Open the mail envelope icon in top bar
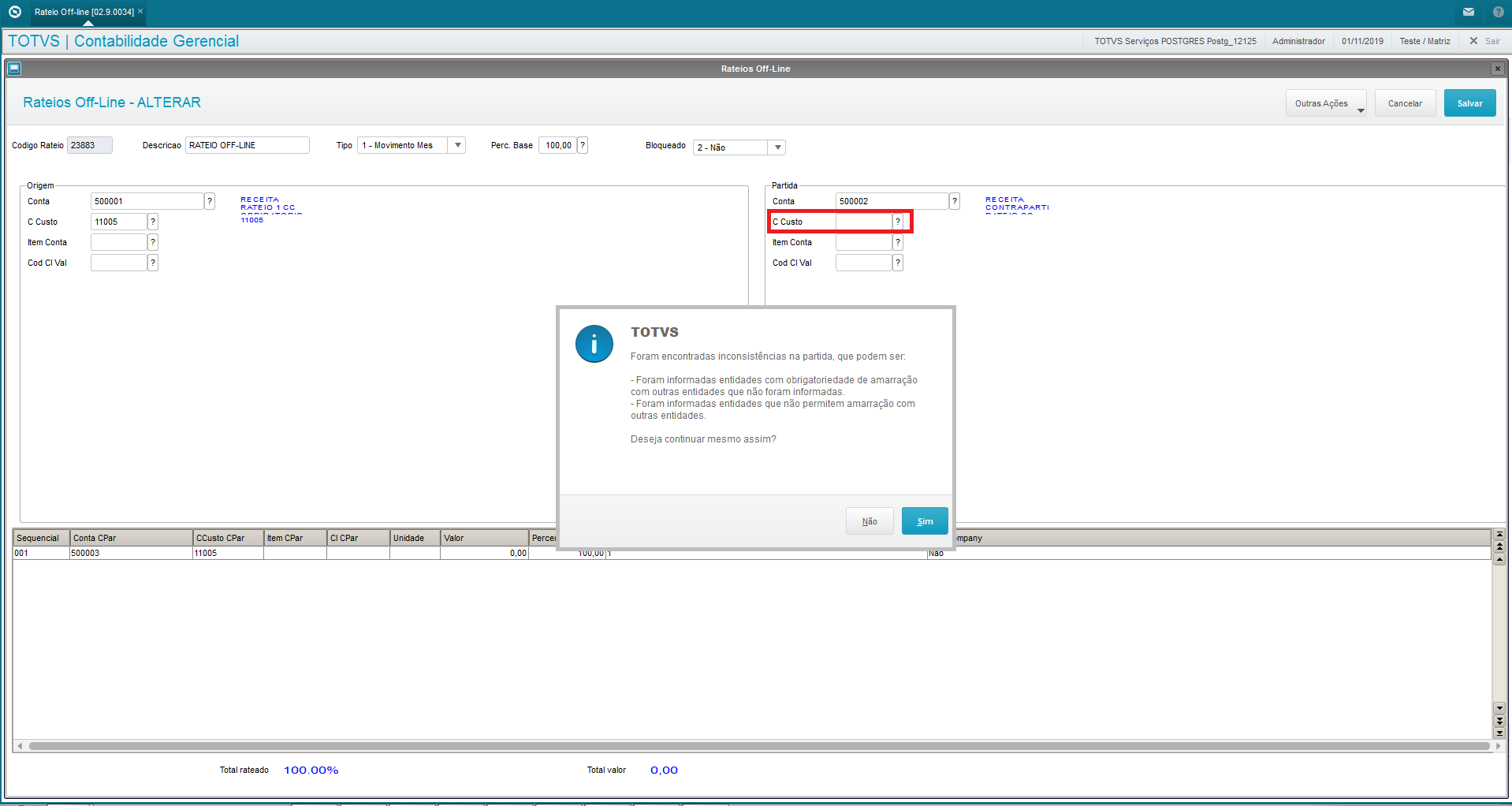Image resolution: width=1512 pixels, height=806 pixels. click(x=1469, y=12)
